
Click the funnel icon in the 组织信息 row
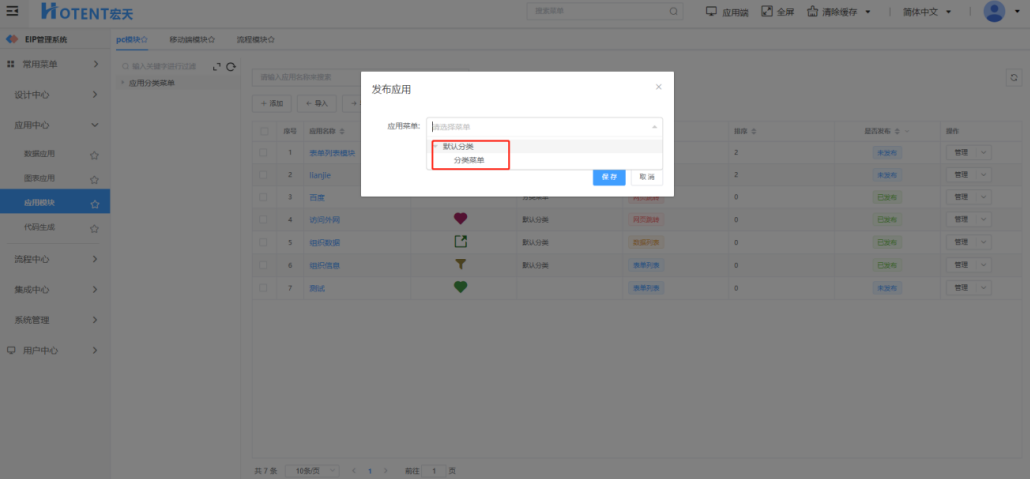pos(460,264)
